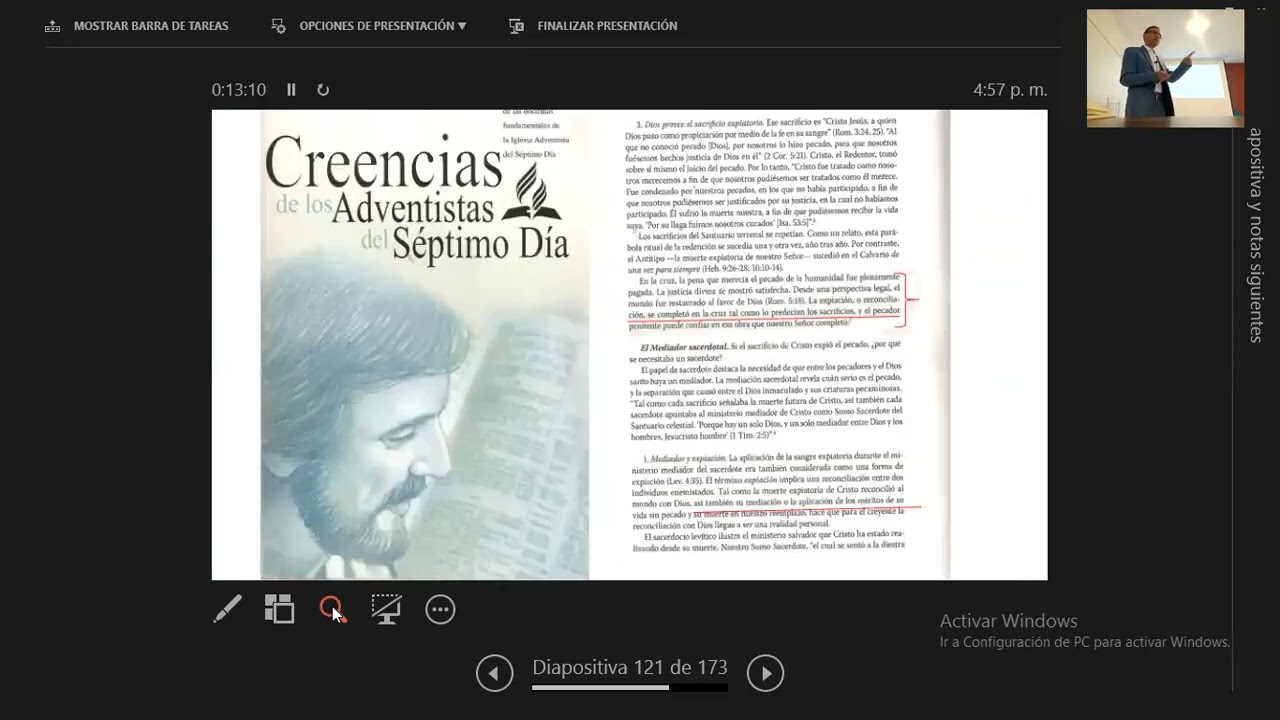Viewport: 1280px width, 720px height.
Task: Select the pen and laser pointer tool
Action: (227, 609)
